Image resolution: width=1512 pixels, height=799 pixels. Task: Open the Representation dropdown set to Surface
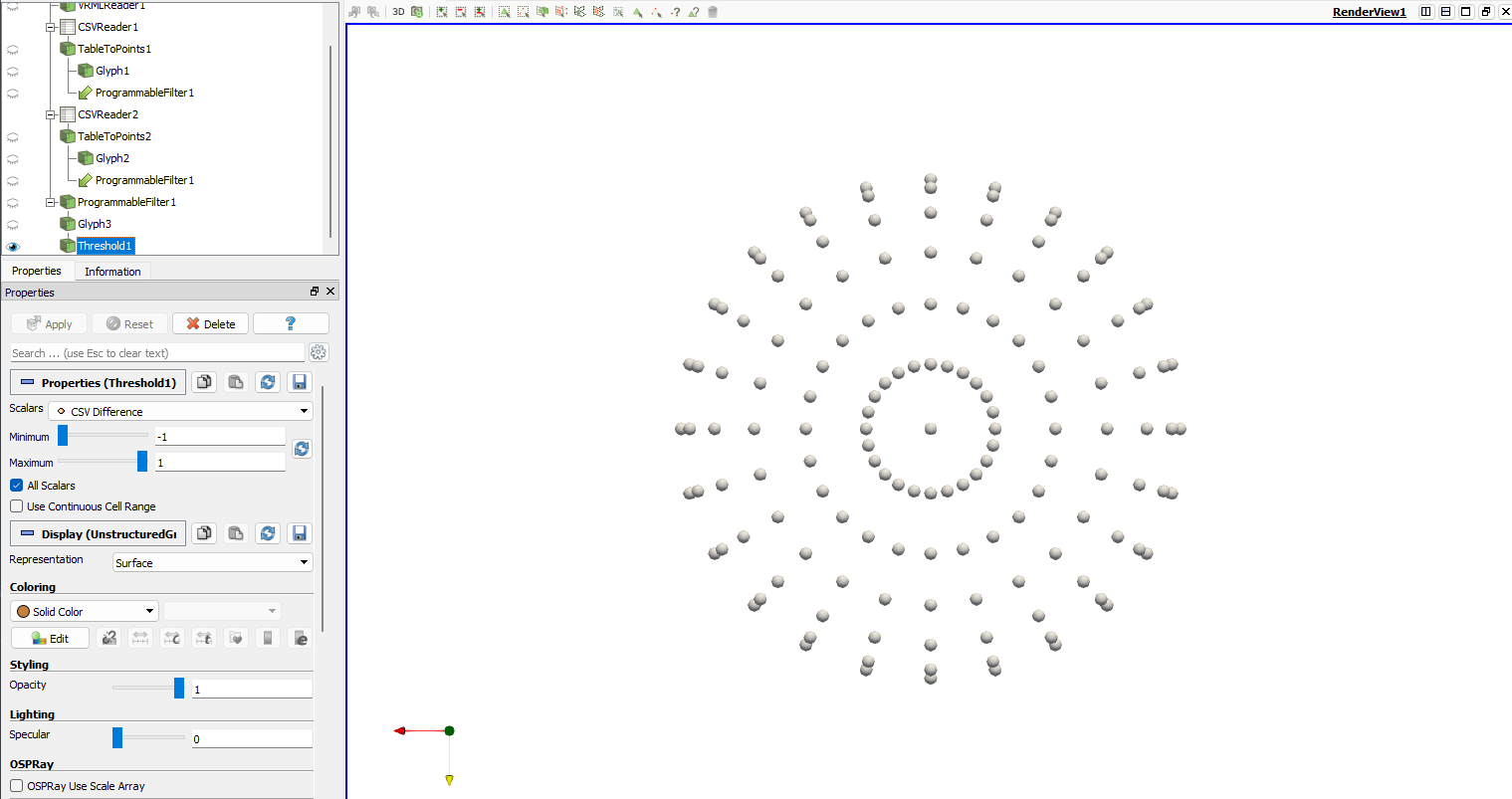click(x=212, y=562)
